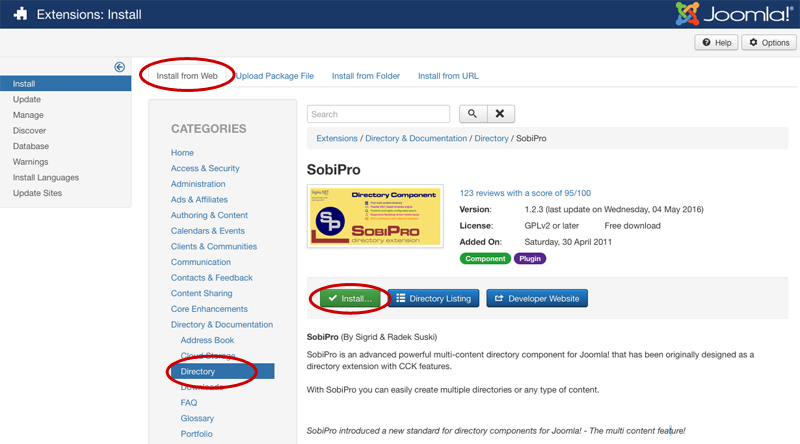Open the 123 reviews score link

[525, 193]
